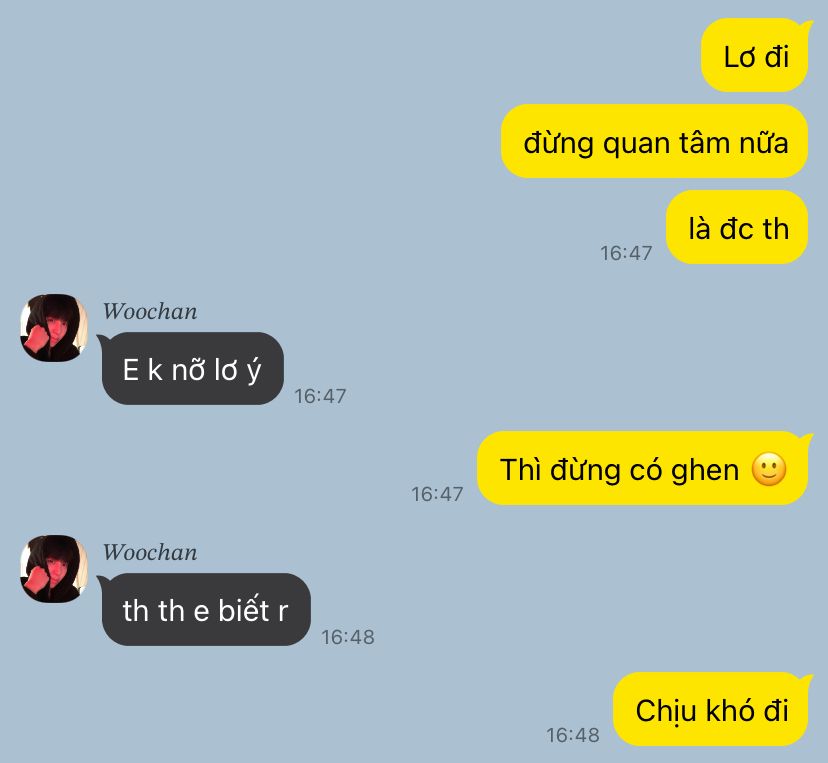The width and height of the screenshot is (828, 763).
Task: Select the 'là đc th' message bubble
Action: click(x=737, y=227)
